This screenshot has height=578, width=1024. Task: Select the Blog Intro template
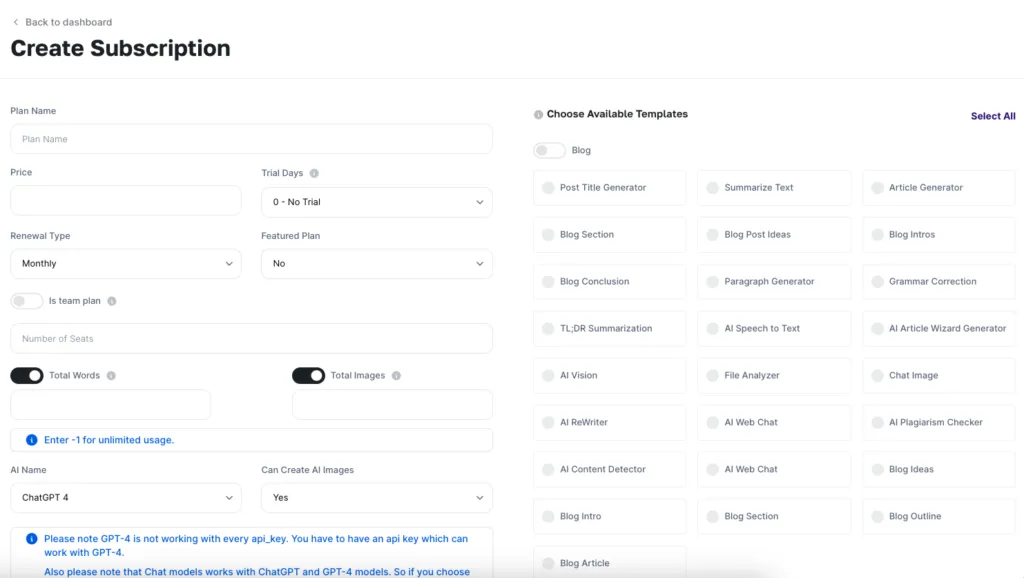tap(609, 517)
